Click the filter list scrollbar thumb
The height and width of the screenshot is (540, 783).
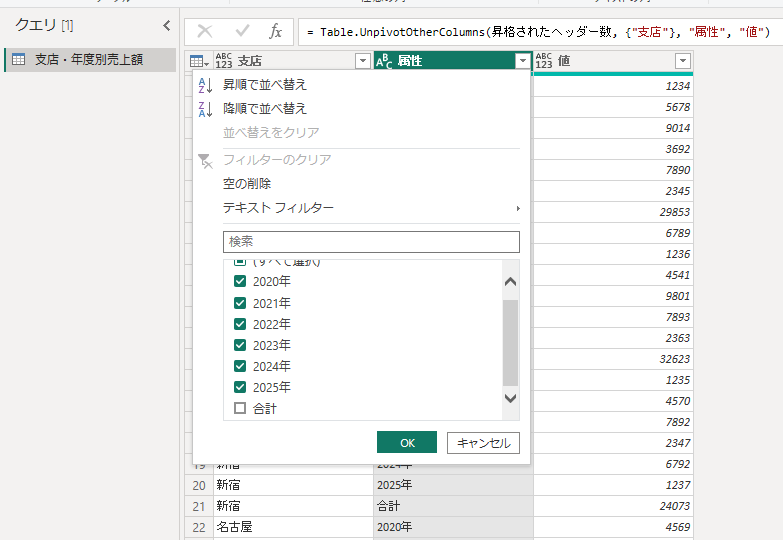pyautogui.click(x=510, y=343)
